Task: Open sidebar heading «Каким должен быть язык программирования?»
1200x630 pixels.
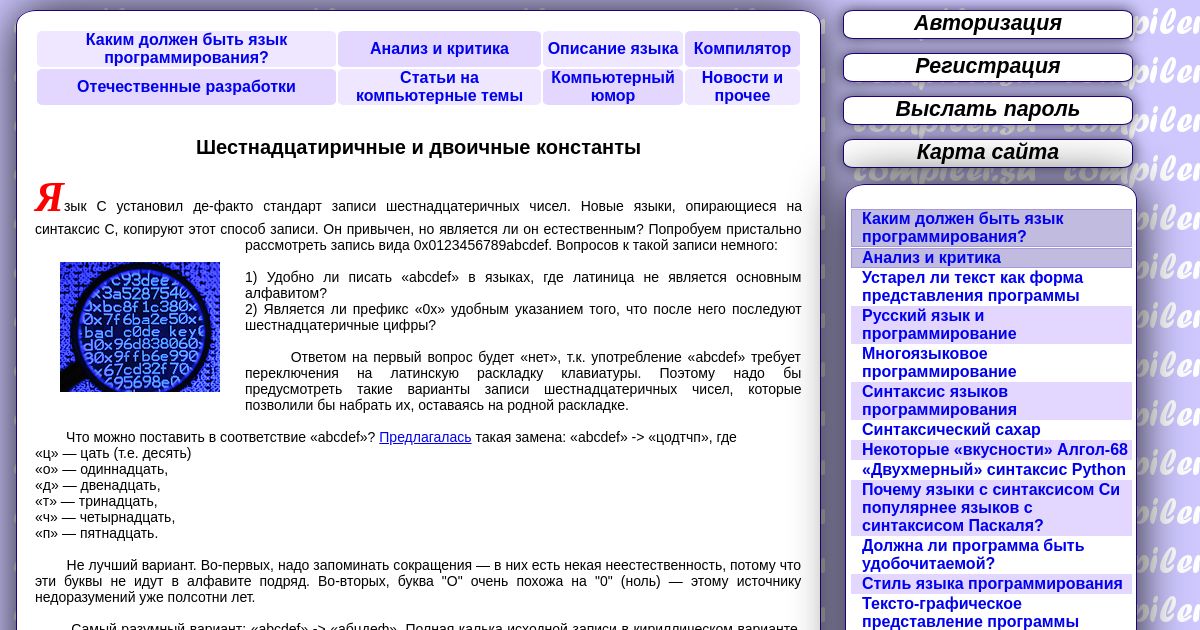Action: [x=991, y=228]
